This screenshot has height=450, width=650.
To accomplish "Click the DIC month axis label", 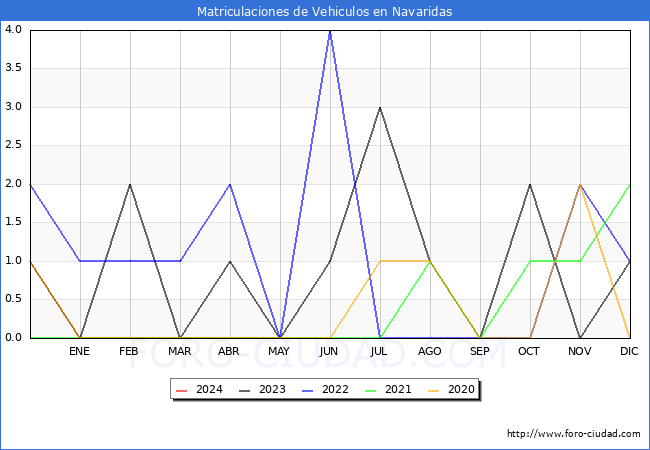I will click(x=629, y=351).
